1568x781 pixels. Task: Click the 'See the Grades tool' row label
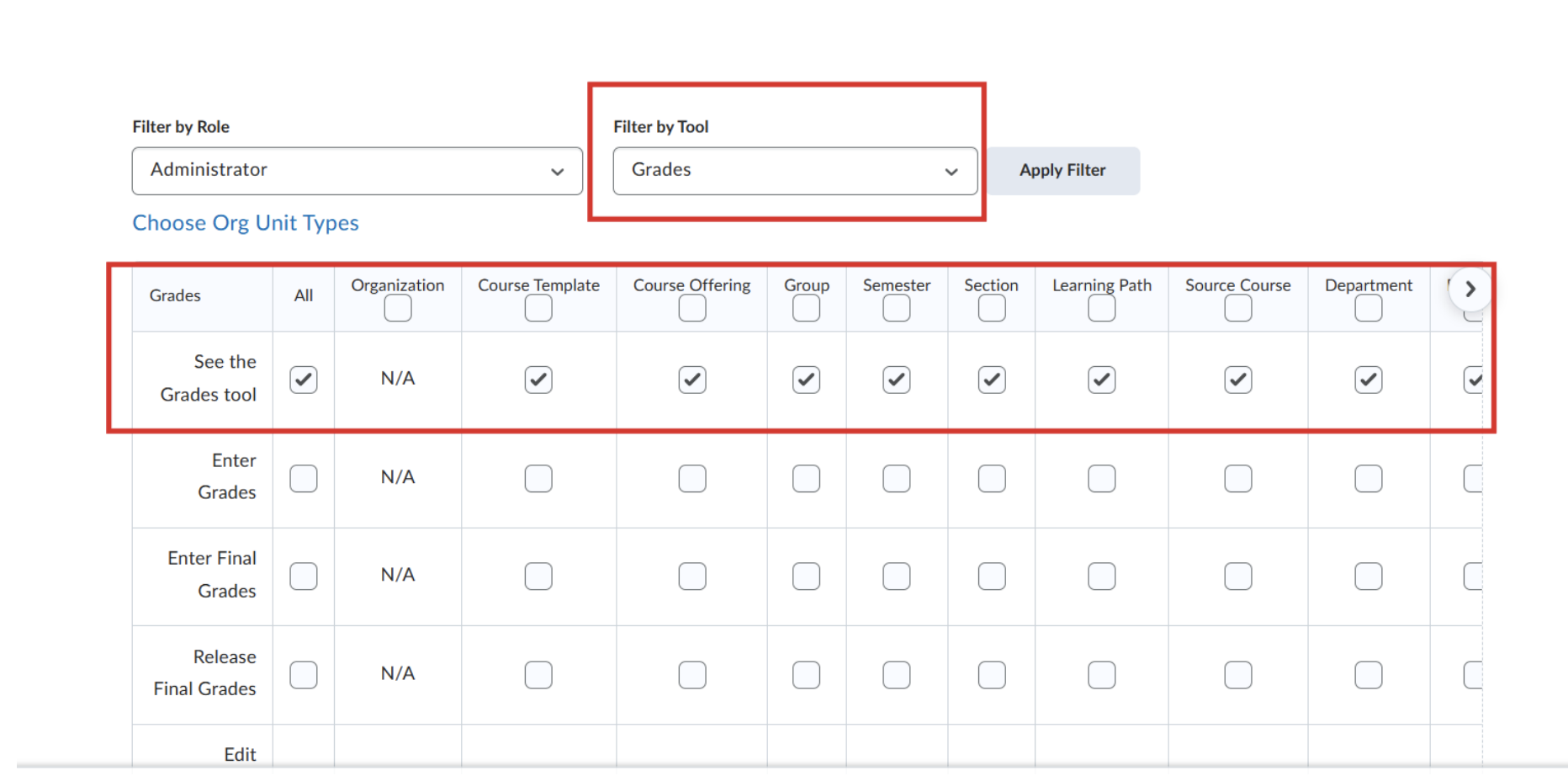209,378
